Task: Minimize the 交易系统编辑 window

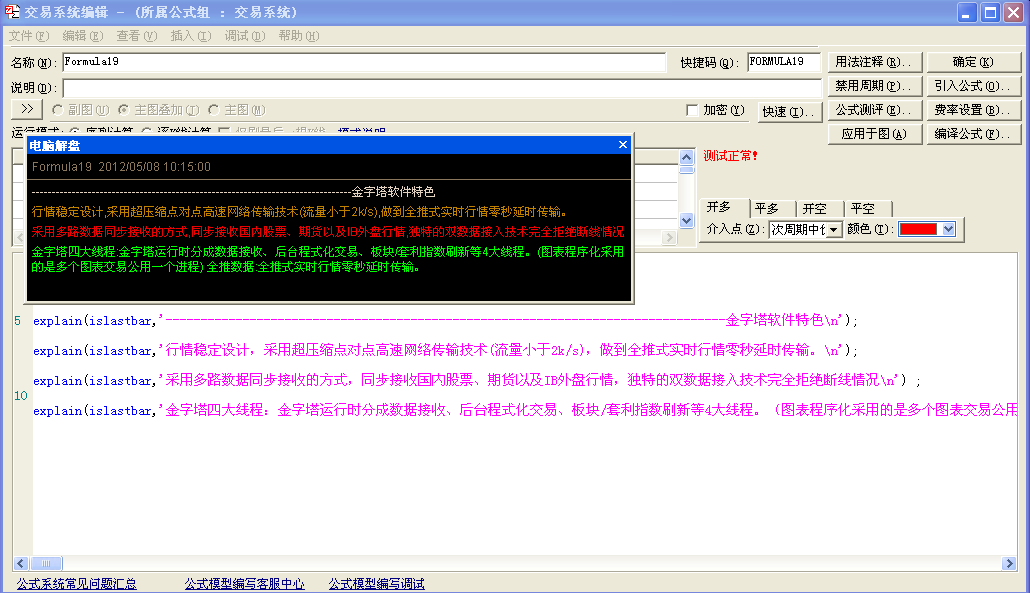Action: 966,12
